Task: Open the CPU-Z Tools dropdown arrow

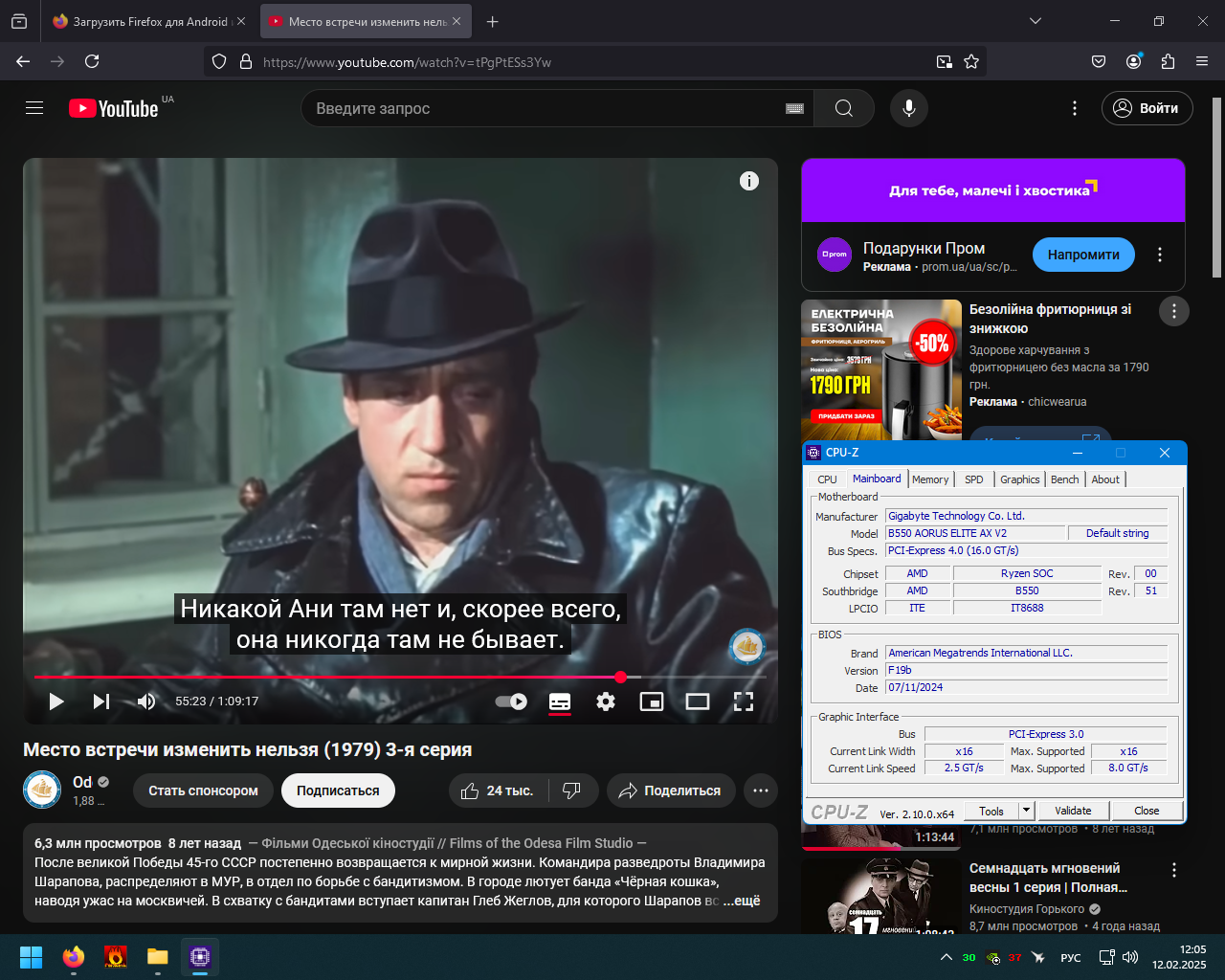Action: [x=1026, y=811]
